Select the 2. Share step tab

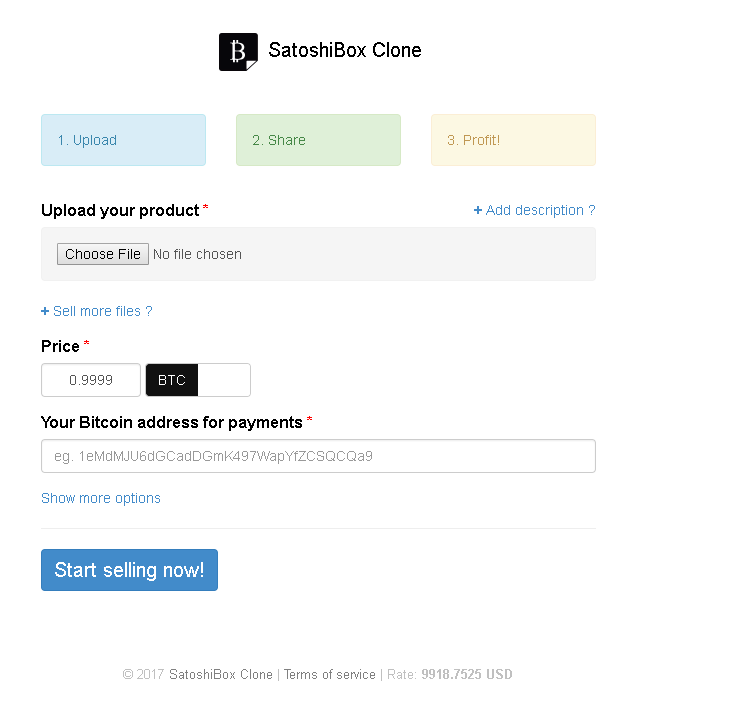click(318, 140)
